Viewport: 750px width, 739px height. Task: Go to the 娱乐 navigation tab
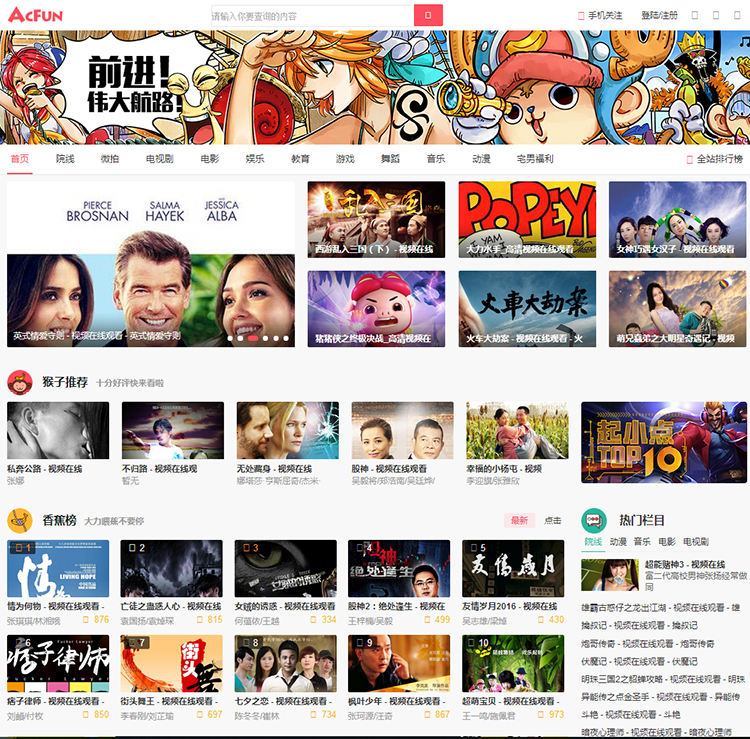pyautogui.click(x=255, y=159)
